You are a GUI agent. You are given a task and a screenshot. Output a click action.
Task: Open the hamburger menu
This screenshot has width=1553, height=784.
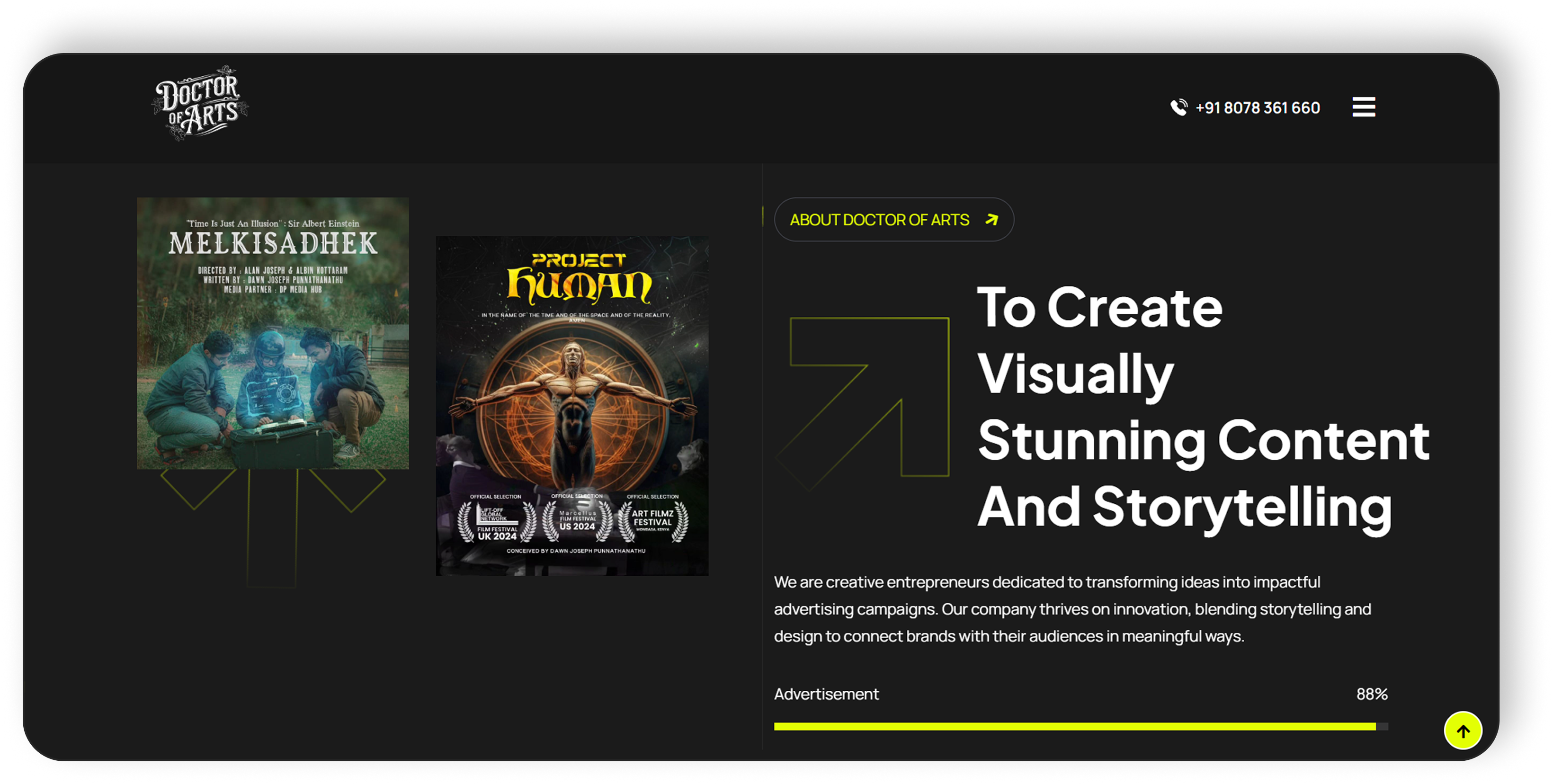coord(1363,107)
